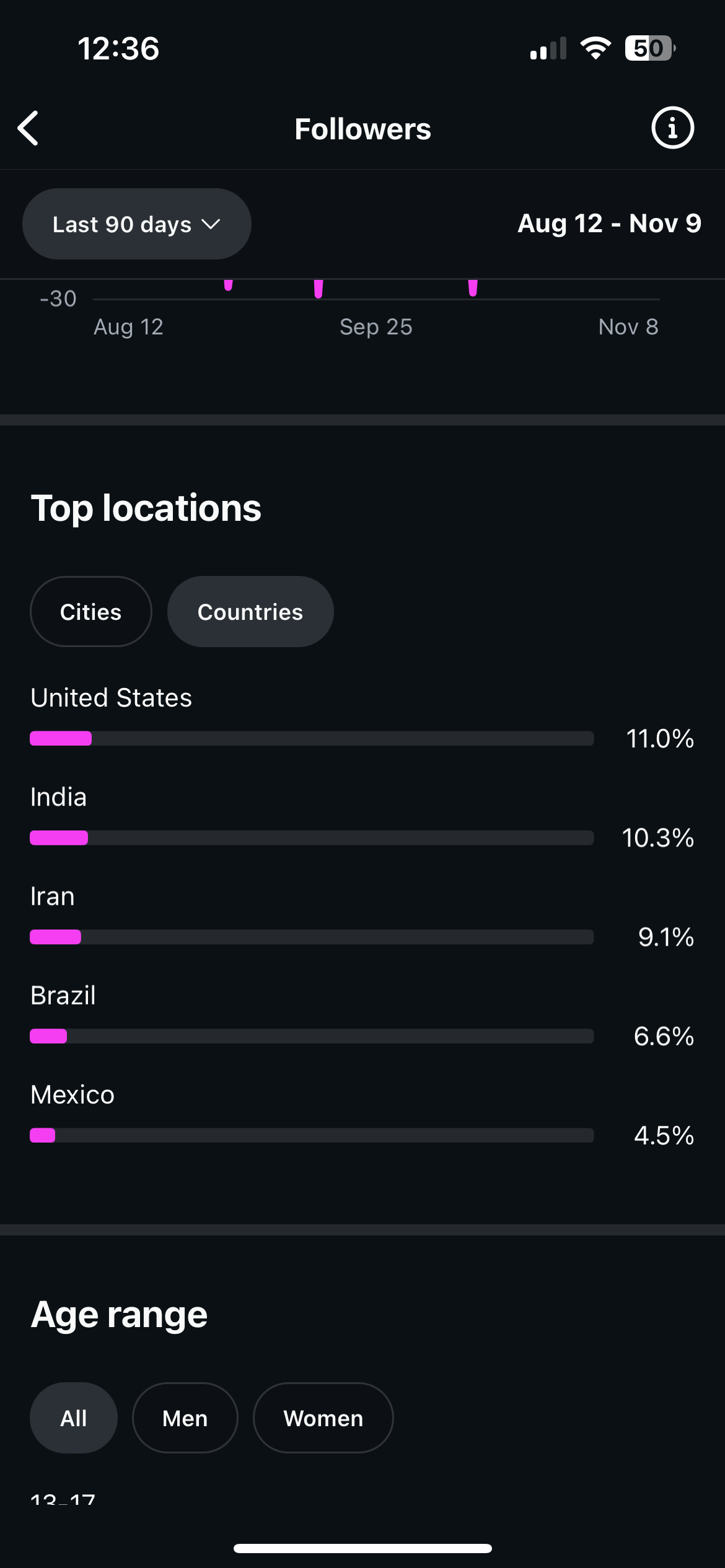Viewport: 725px width, 1568px height.
Task: Filter age range by Women
Action: [x=323, y=1418]
